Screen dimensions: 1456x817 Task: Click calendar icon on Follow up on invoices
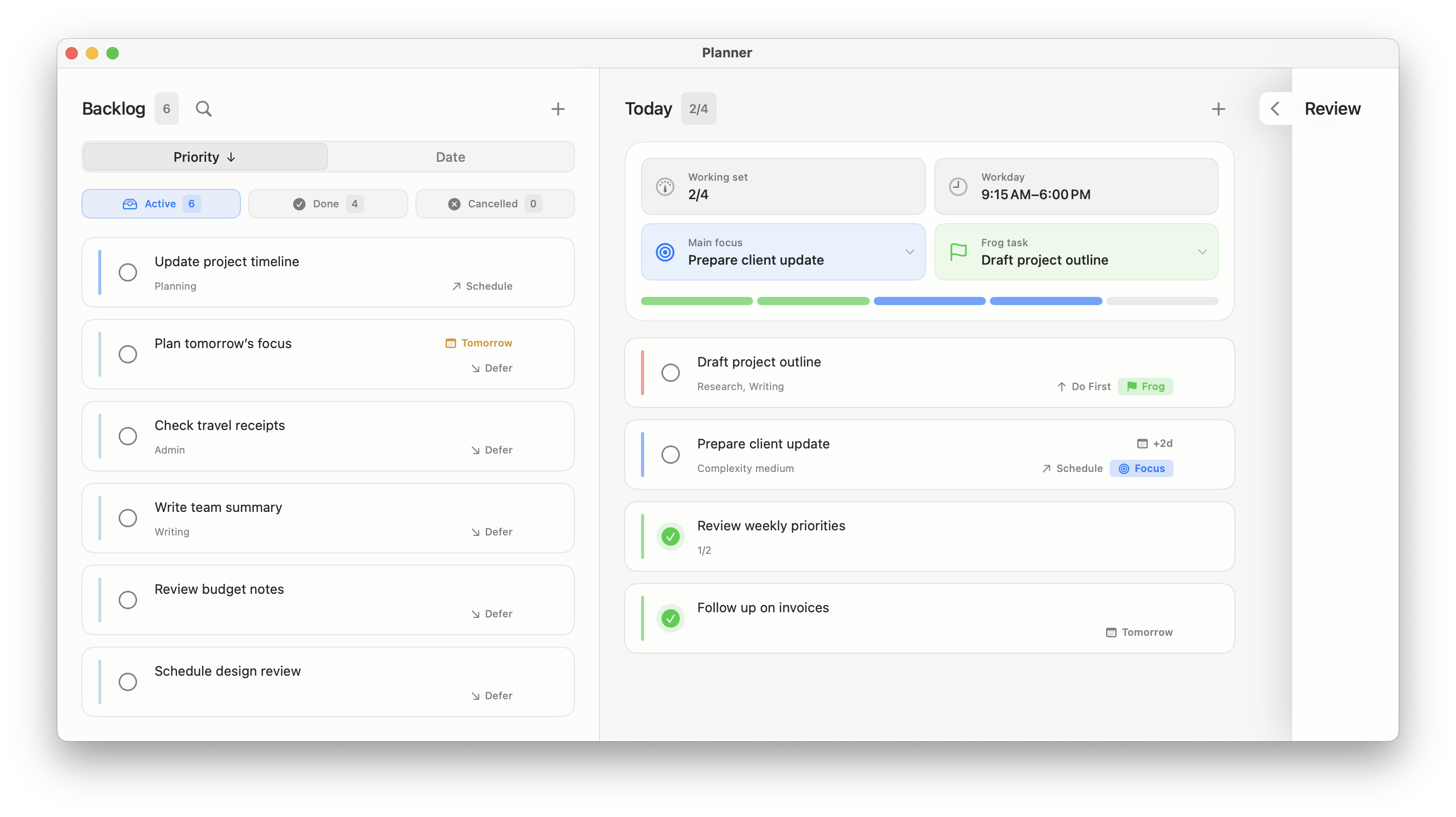[1111, 632]
